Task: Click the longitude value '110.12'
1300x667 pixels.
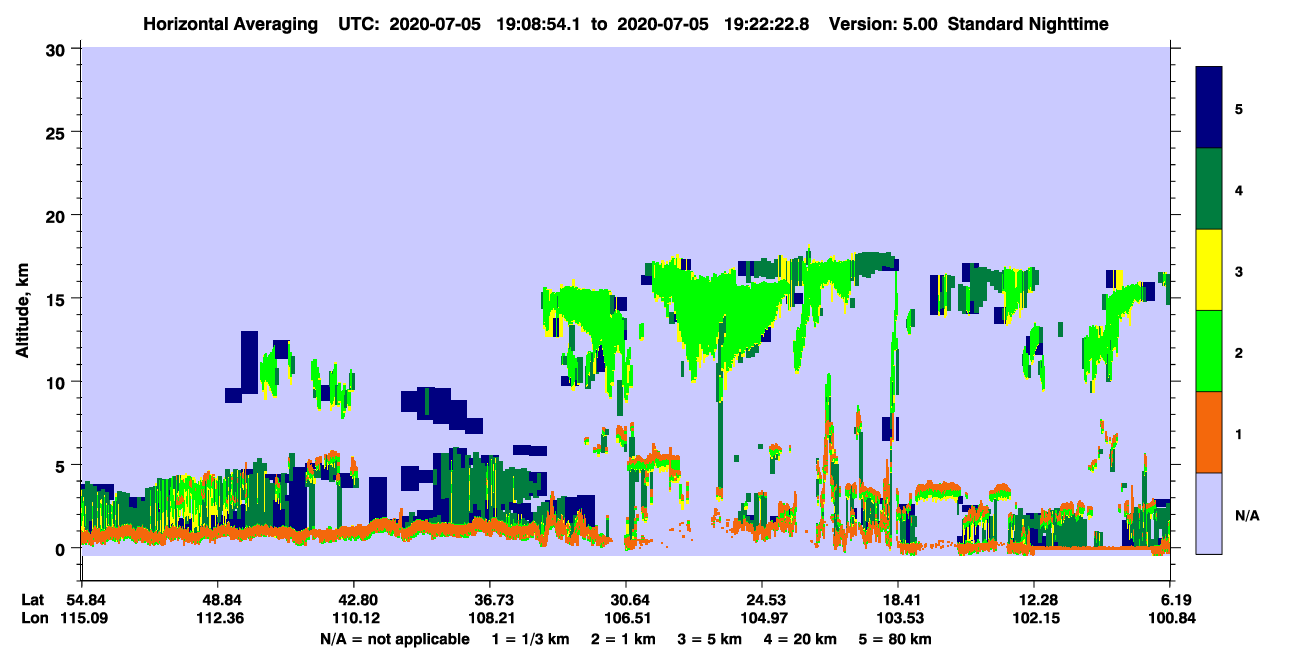Action: pos(354,618)
